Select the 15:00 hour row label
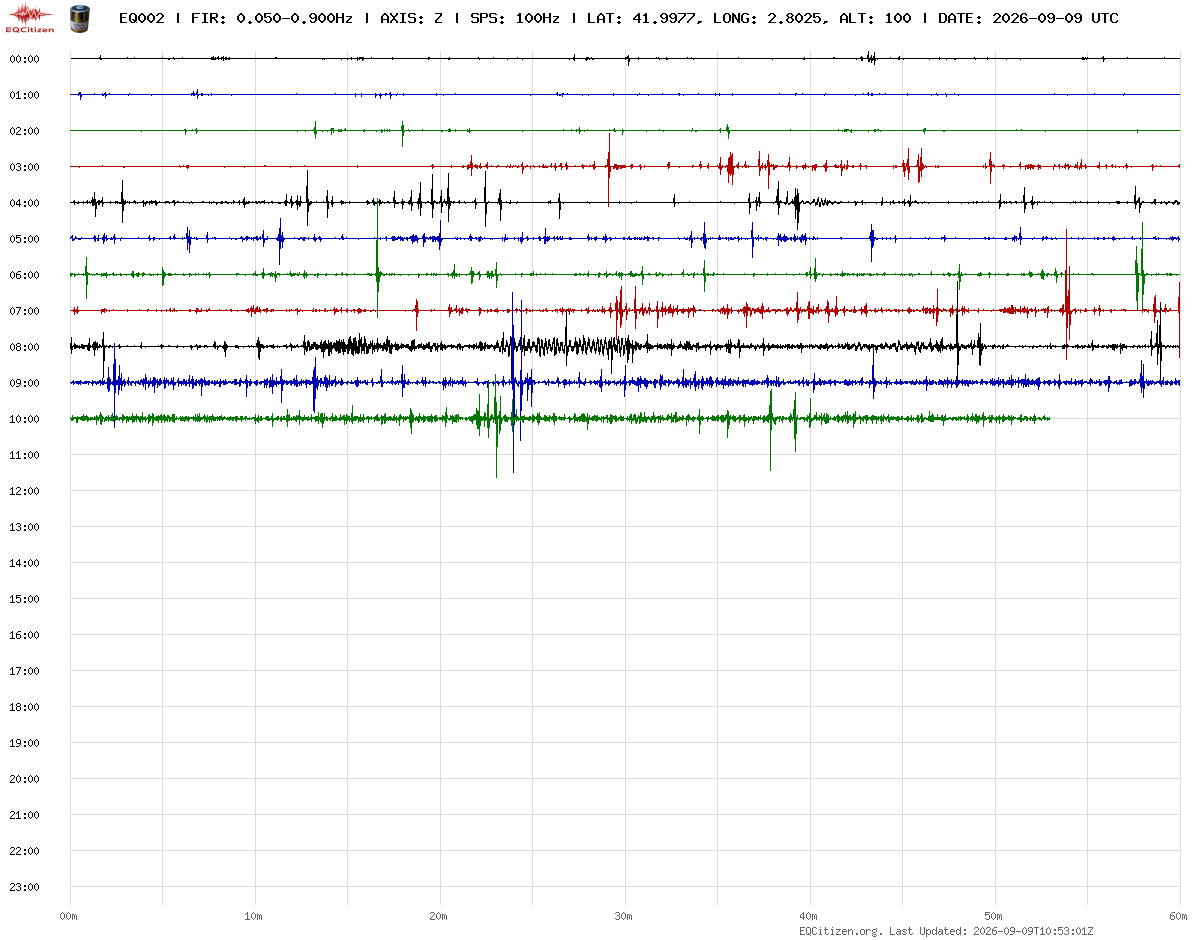1200x940 pixels. (x=24, y=599)
